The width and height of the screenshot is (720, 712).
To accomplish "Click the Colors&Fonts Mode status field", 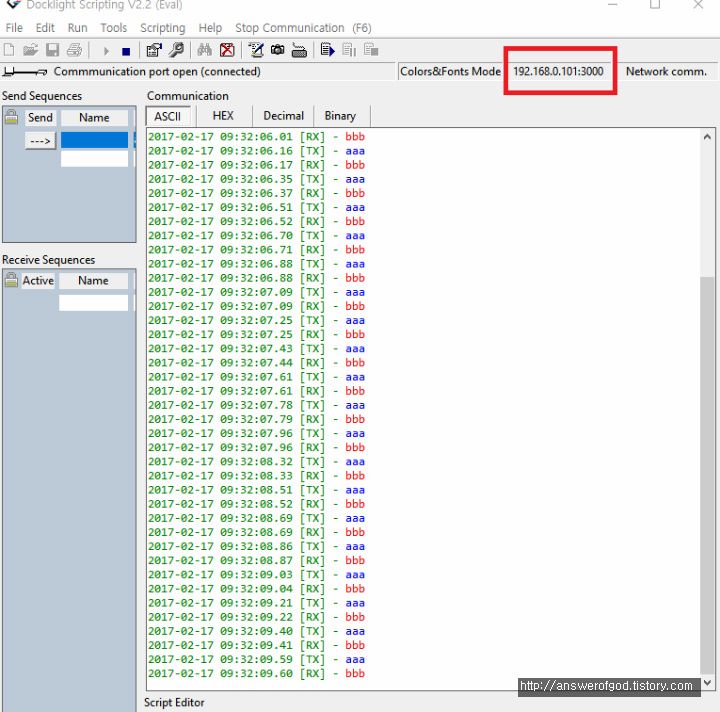I will 450,72.
